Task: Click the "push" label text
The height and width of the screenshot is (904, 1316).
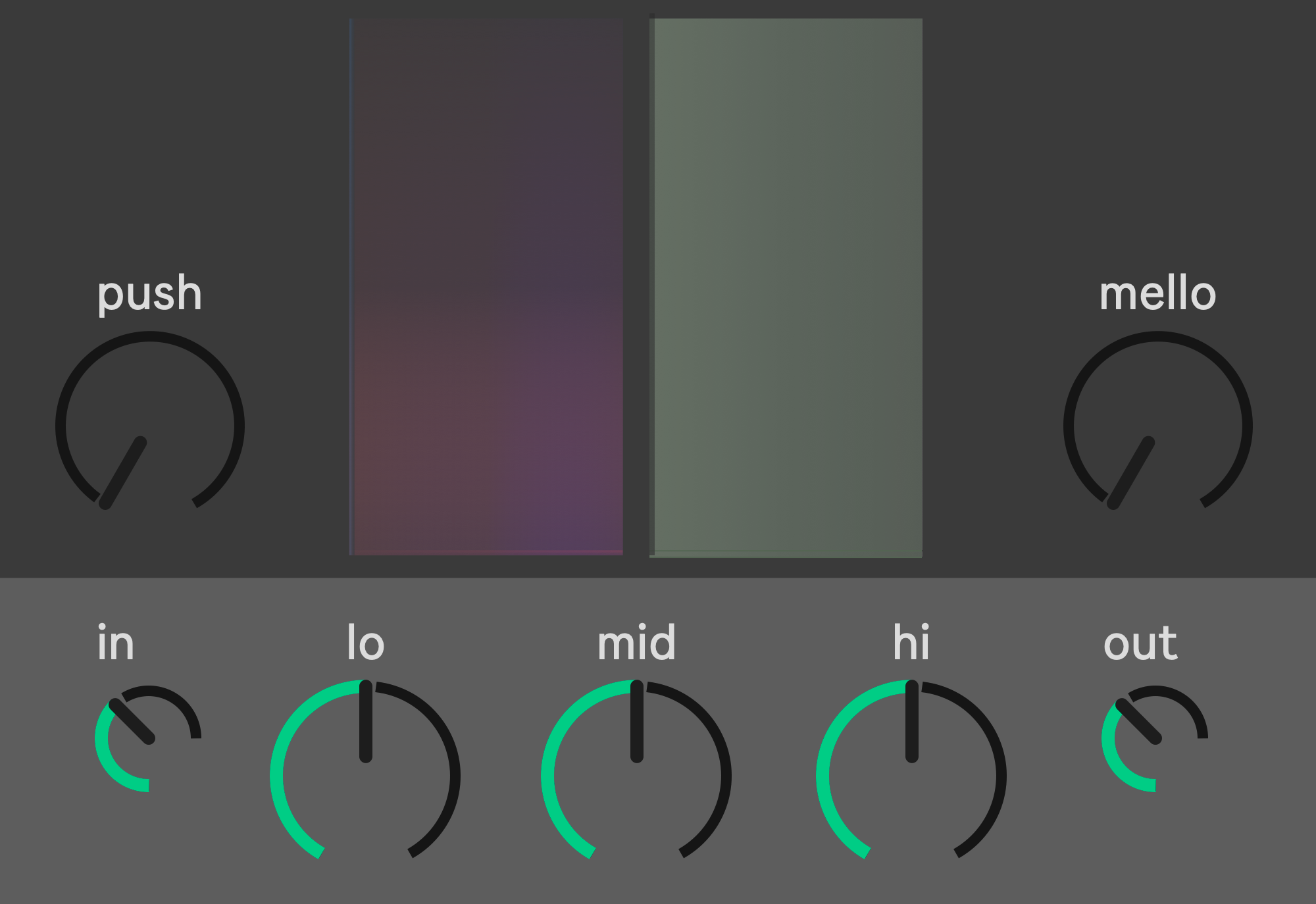Action: (150, 293)
